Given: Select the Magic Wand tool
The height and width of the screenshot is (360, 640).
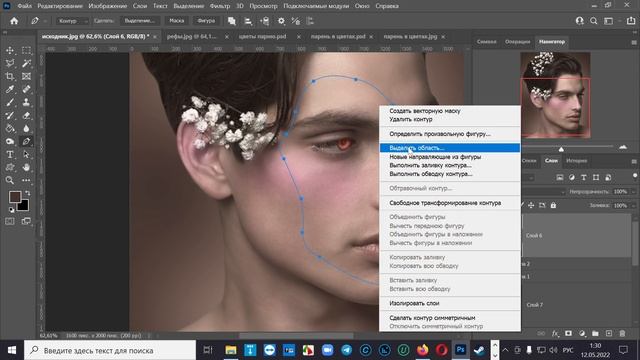Looking at the screenshot, I should coord(26,63).
